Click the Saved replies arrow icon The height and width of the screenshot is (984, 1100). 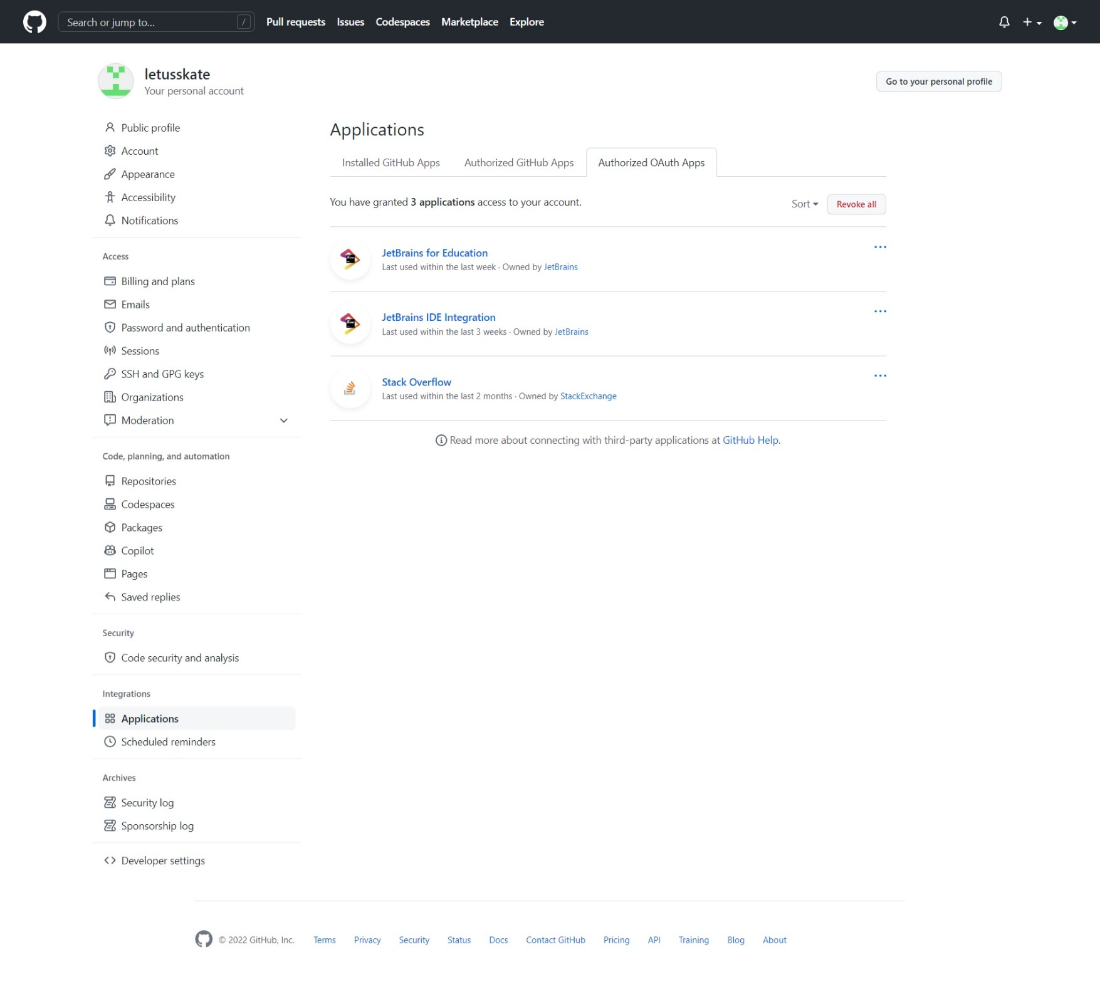pyautogui.click(x=109, y=597)
